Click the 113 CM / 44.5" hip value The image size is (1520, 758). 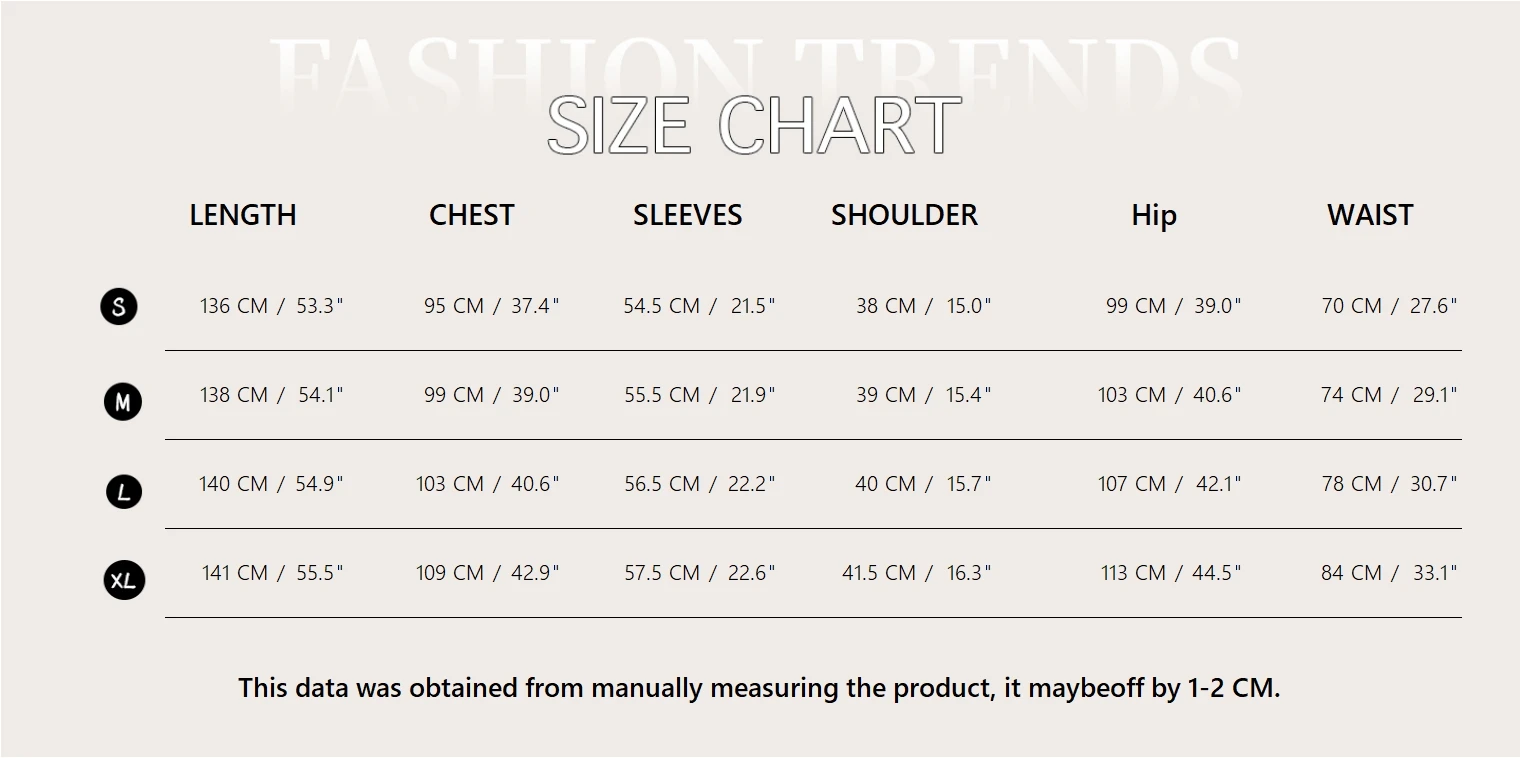pos(1170,573)
